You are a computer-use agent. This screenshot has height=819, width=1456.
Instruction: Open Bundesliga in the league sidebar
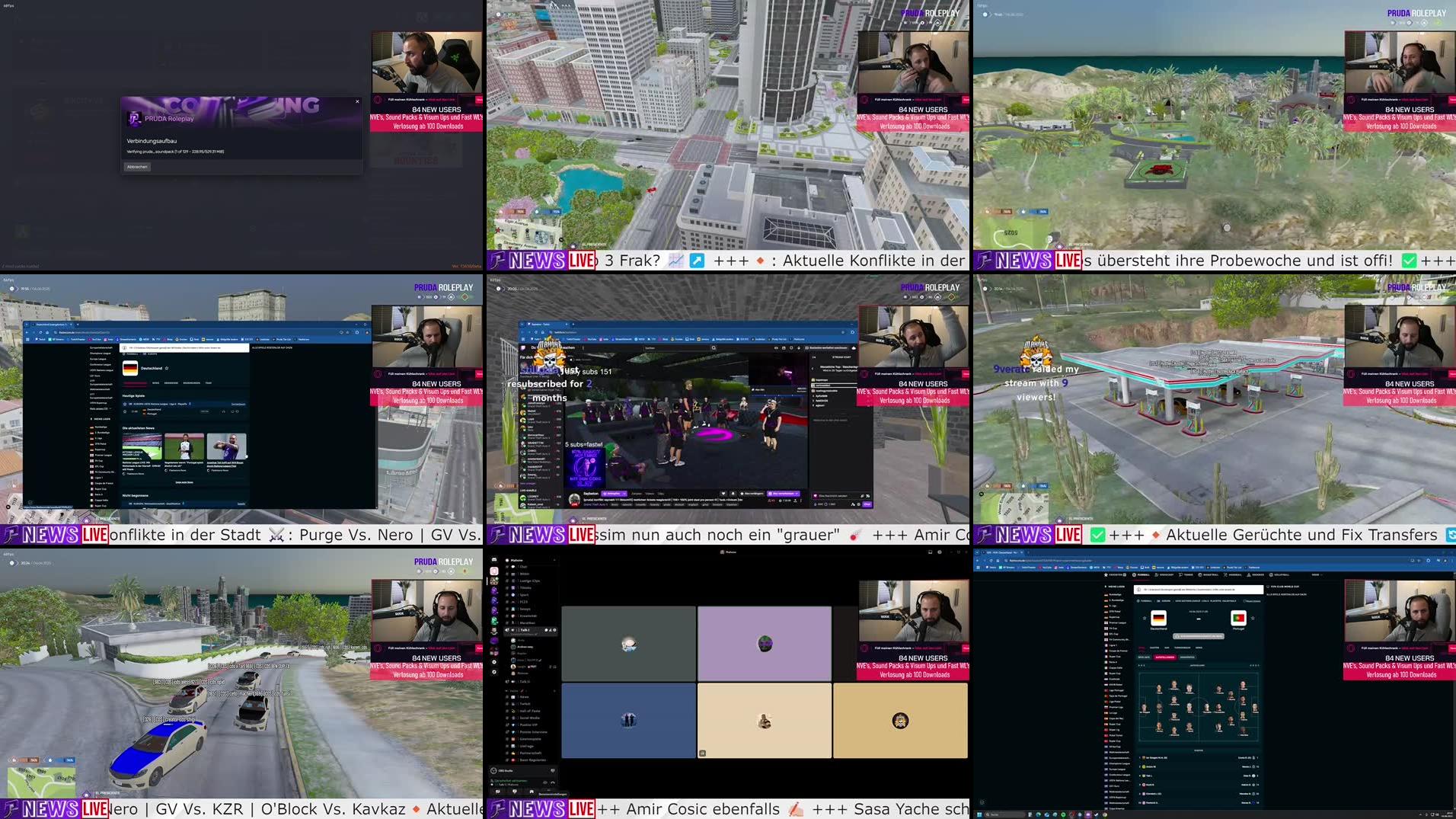click(x=1115, y=594)
